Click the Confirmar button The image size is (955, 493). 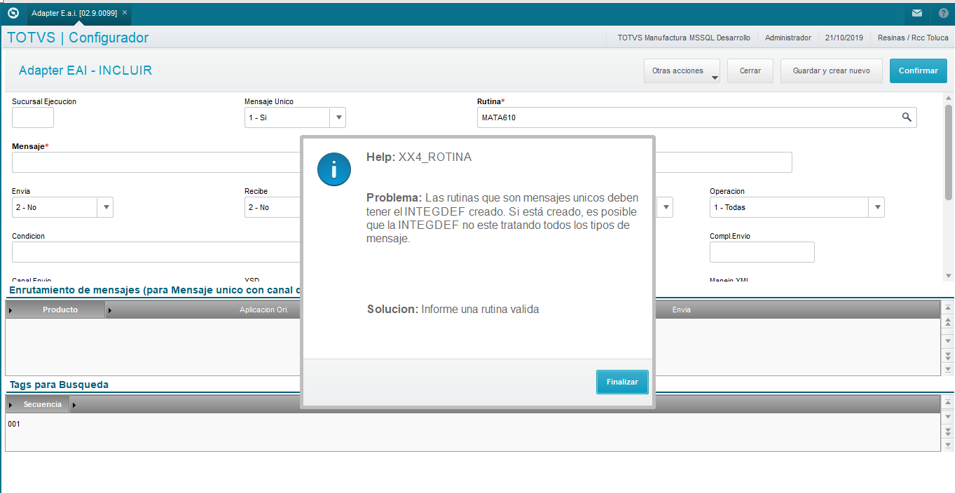click(x=918, y=71)
